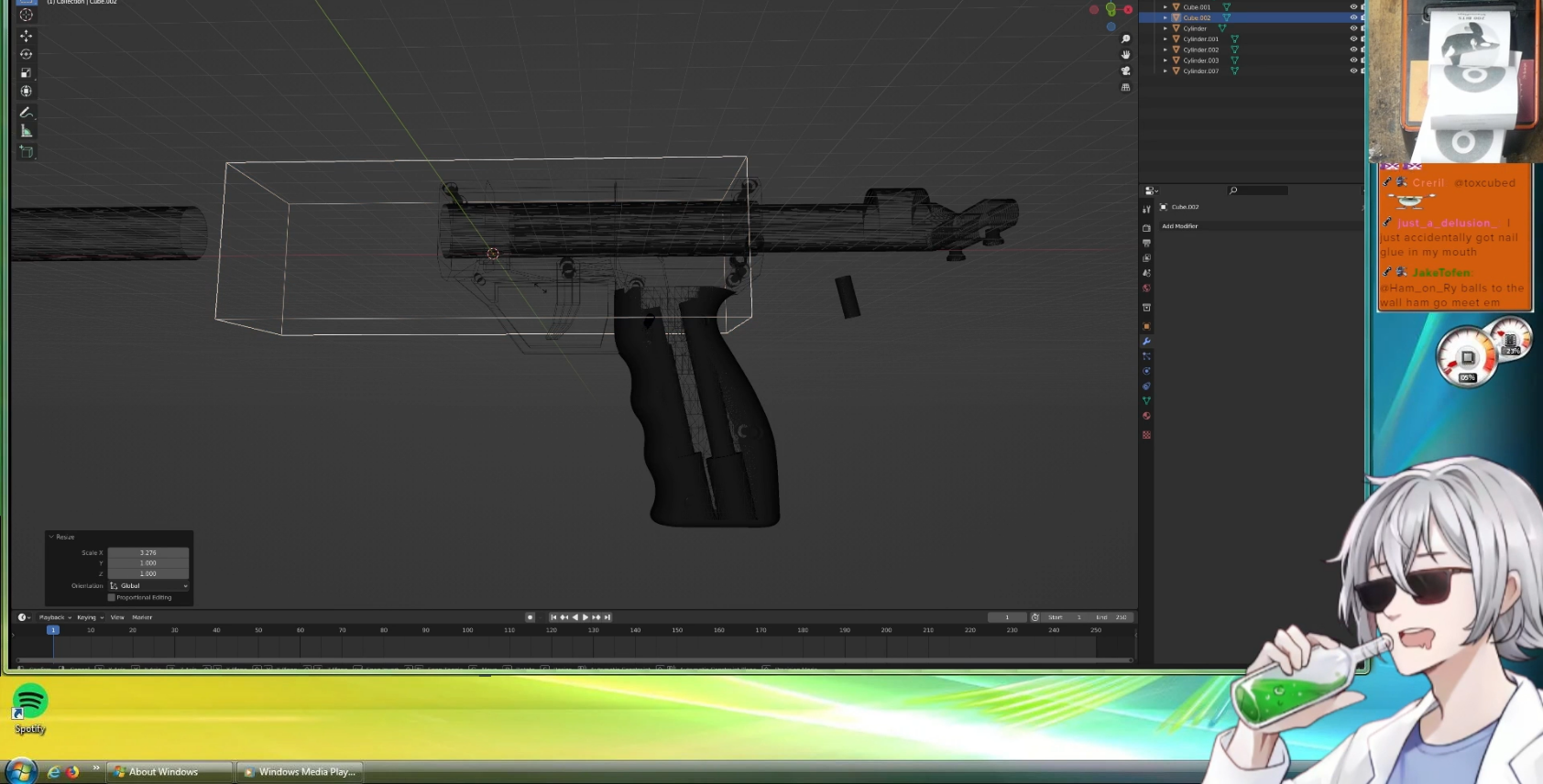
Task: Enable the Proportional Editing checkbox
Action: (112, 597)
